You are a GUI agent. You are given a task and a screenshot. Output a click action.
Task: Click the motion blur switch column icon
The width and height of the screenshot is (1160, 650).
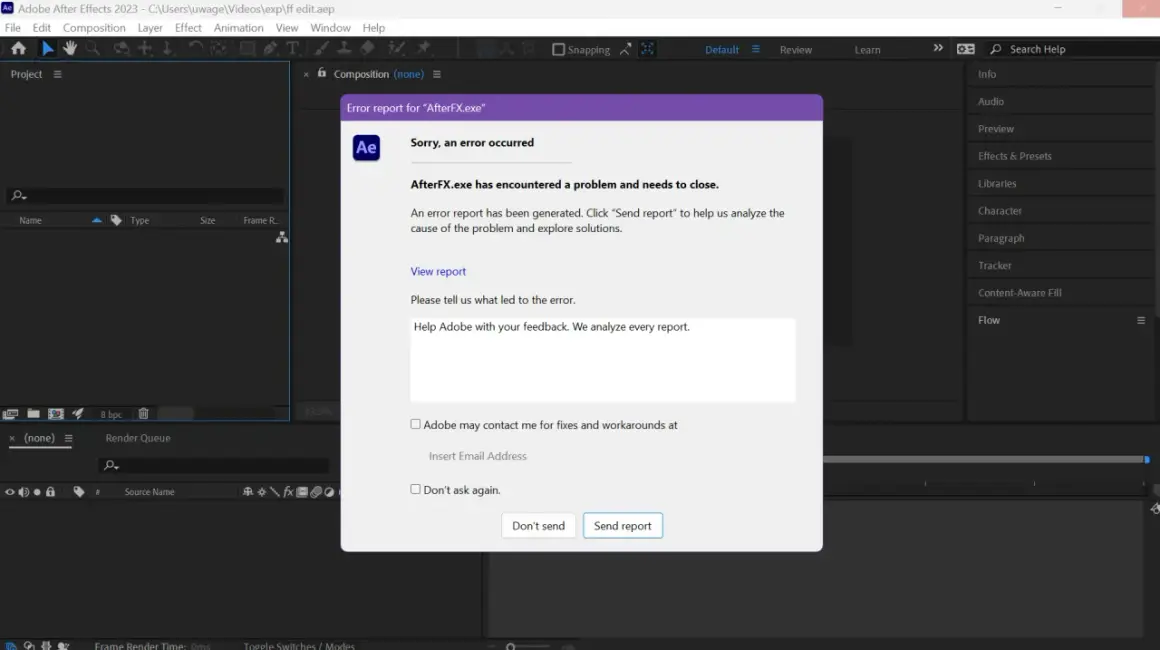pos(316,492)
